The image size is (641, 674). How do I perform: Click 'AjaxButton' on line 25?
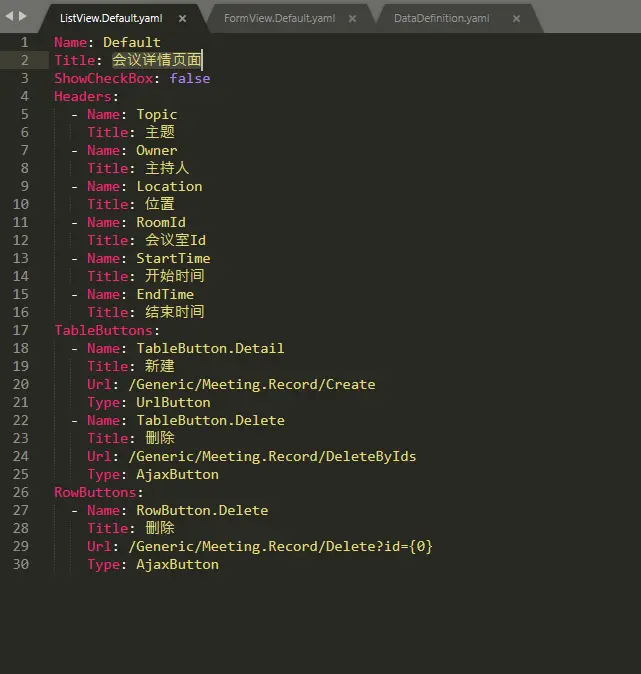[x=177, y=475]
